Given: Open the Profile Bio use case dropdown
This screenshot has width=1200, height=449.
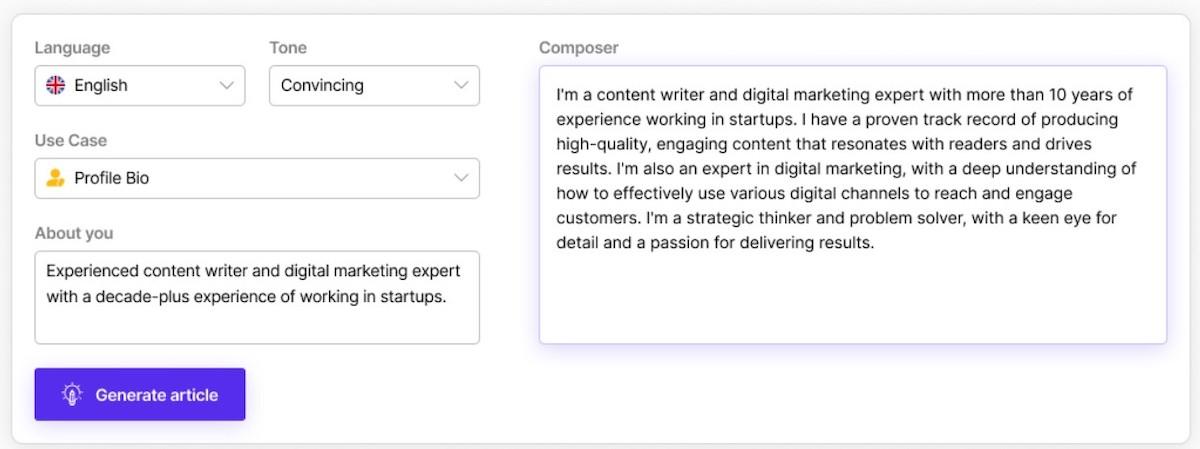Looking at the screenshot, I should pyautogui.click(x=257, y=178).
